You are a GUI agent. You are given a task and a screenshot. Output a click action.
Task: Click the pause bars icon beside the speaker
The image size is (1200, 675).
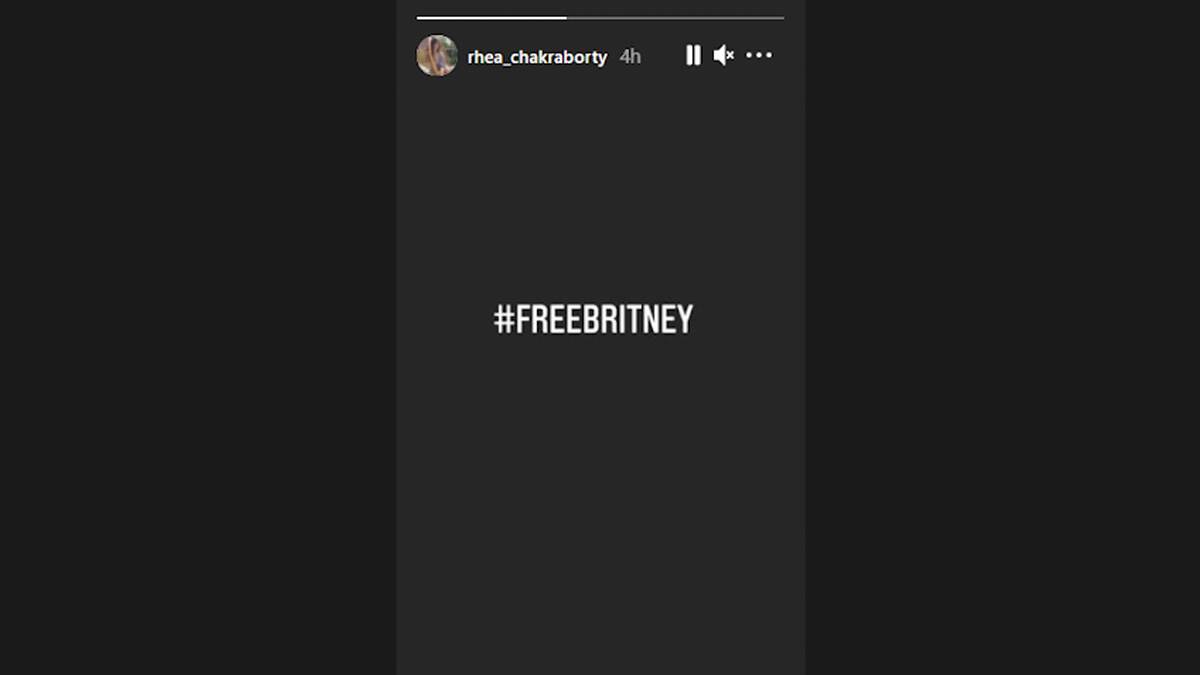point(693,56)
